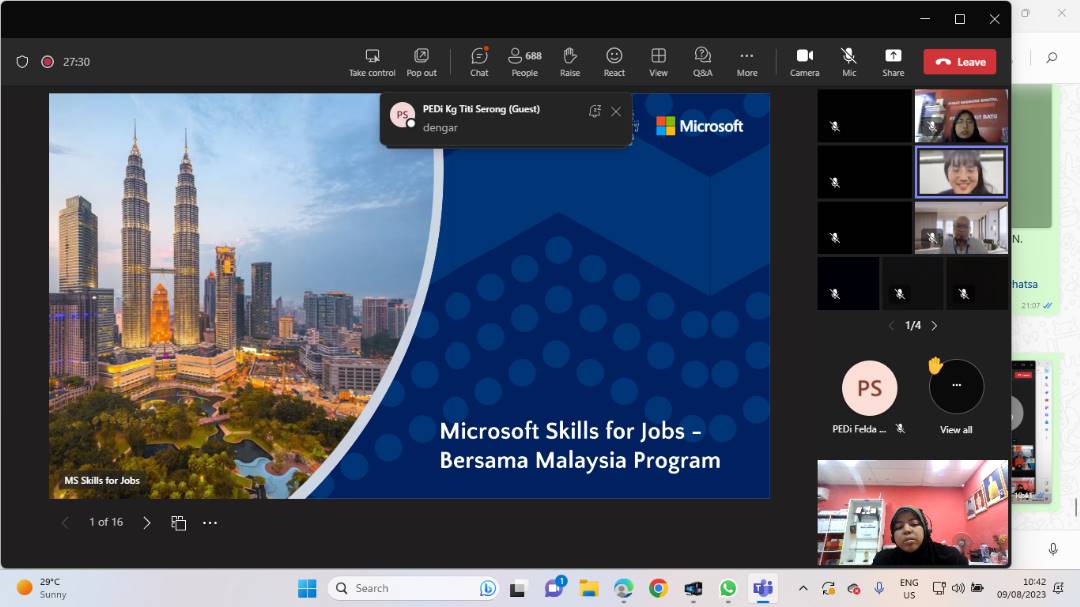Open the More actions menu
1080x607 pixels.
[x=747, y=62]
